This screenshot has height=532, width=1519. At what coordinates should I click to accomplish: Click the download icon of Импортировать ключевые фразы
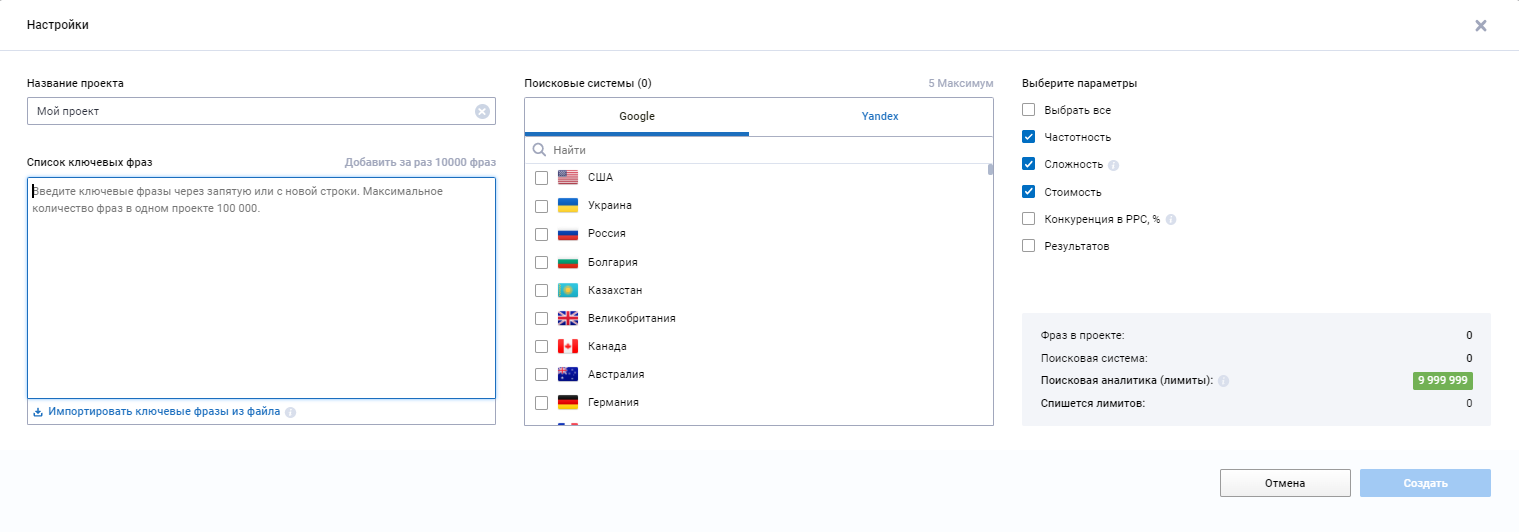tap(38, 411)
